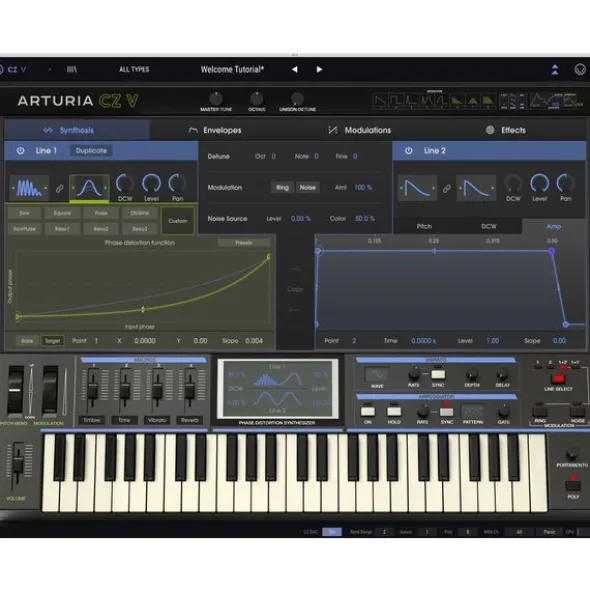590x591 pixels.
Task: Select next waveform arrow for Line 2 second wave
Action: [492, 188]
